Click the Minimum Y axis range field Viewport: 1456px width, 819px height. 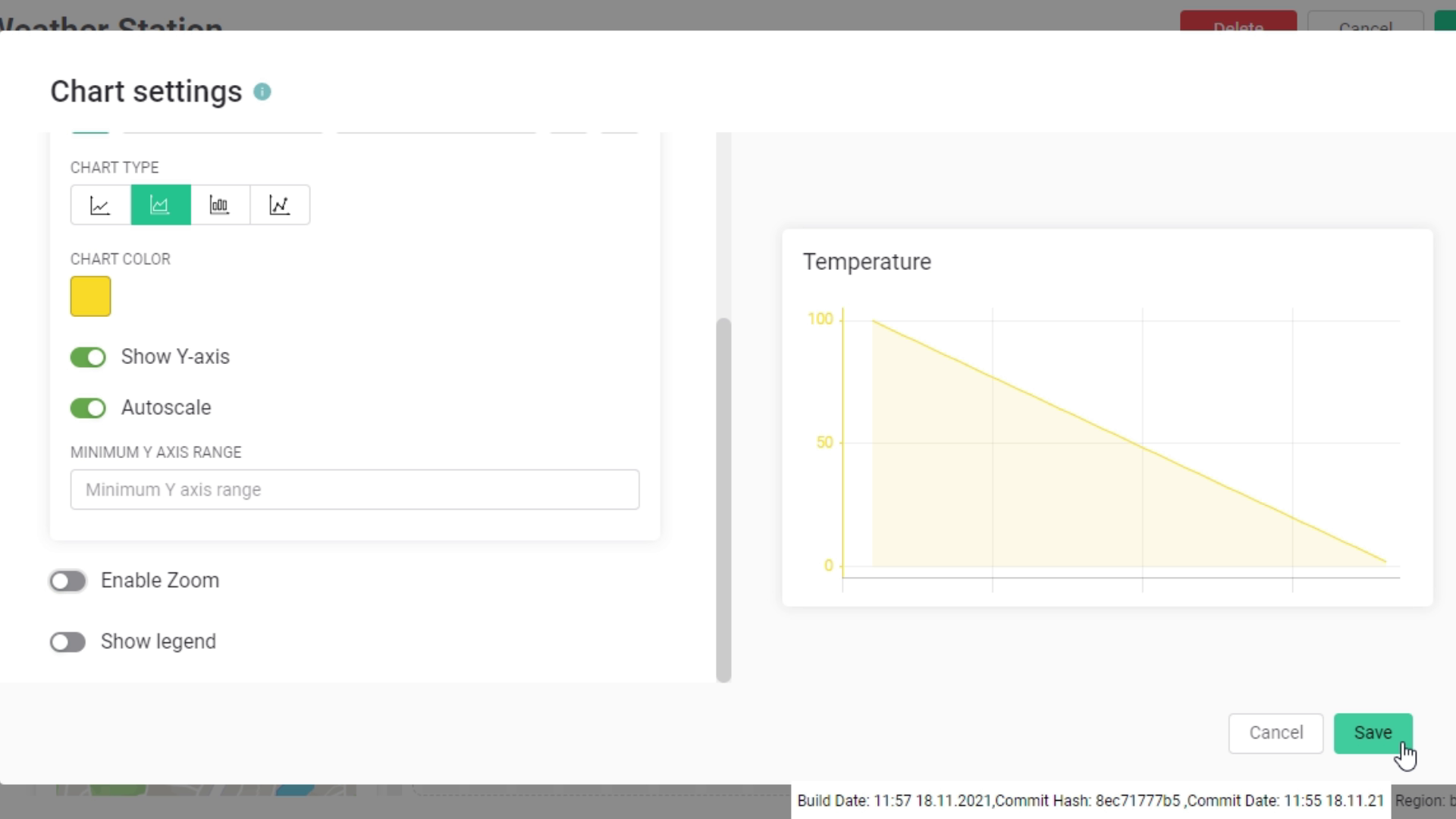tap(355, 490)
